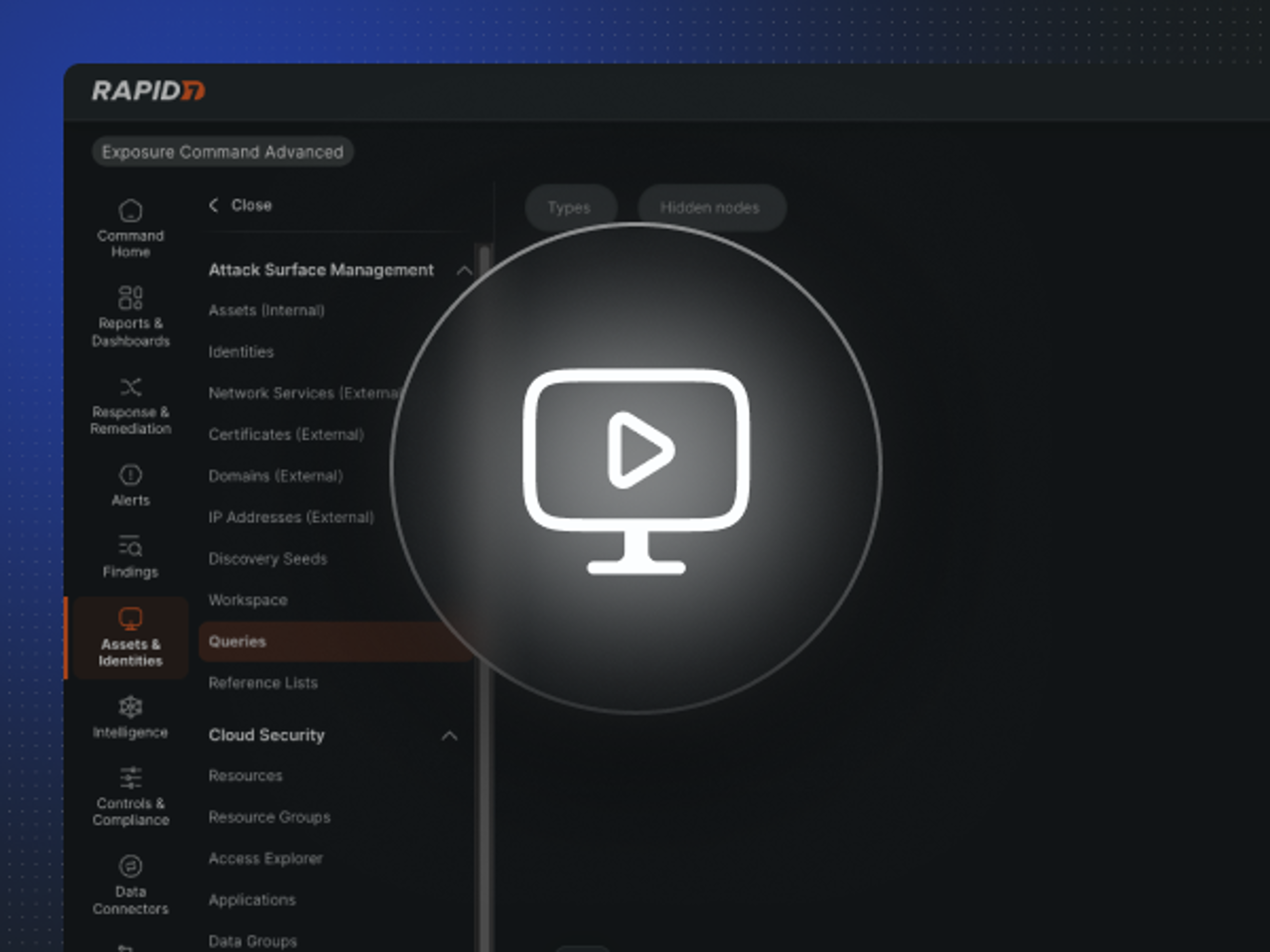Go to Reference Lists link
The height and width of the screenshot is (952, 1270).
pos(263,683)
